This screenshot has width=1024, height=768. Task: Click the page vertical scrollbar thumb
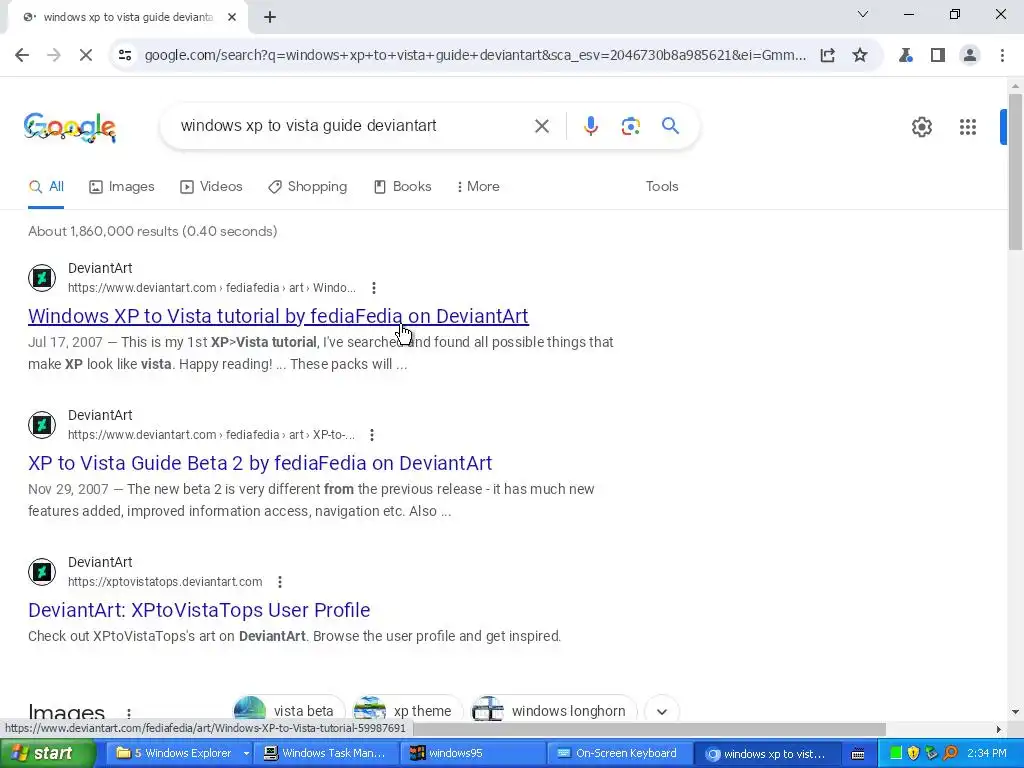[1015, 171]
